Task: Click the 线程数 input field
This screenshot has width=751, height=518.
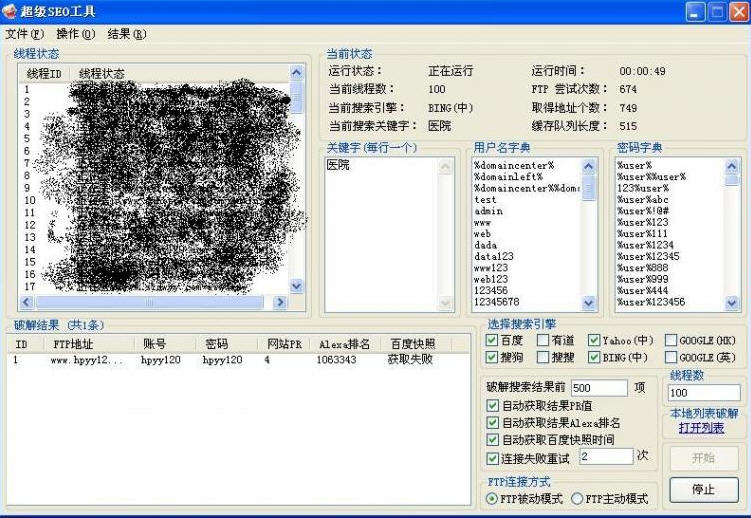Action: [x=704, y=393]
